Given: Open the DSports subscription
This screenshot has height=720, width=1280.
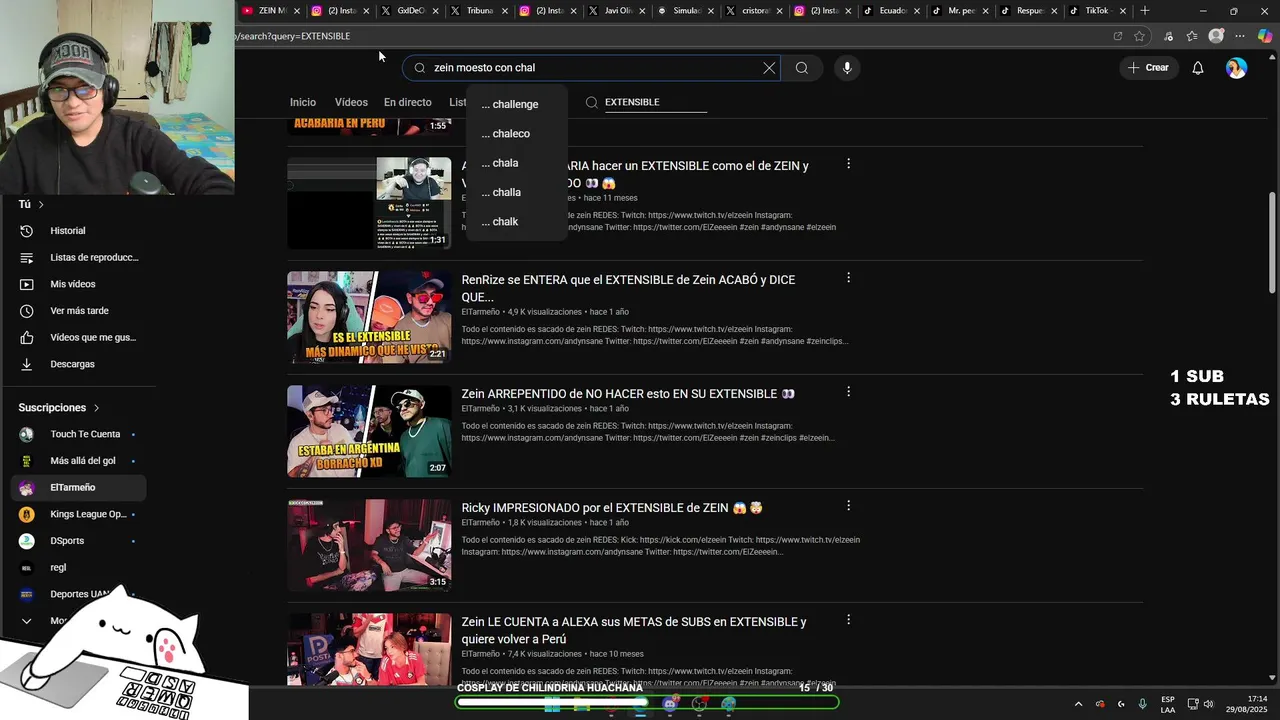Looking at the screenshot, I should (78, 541).
